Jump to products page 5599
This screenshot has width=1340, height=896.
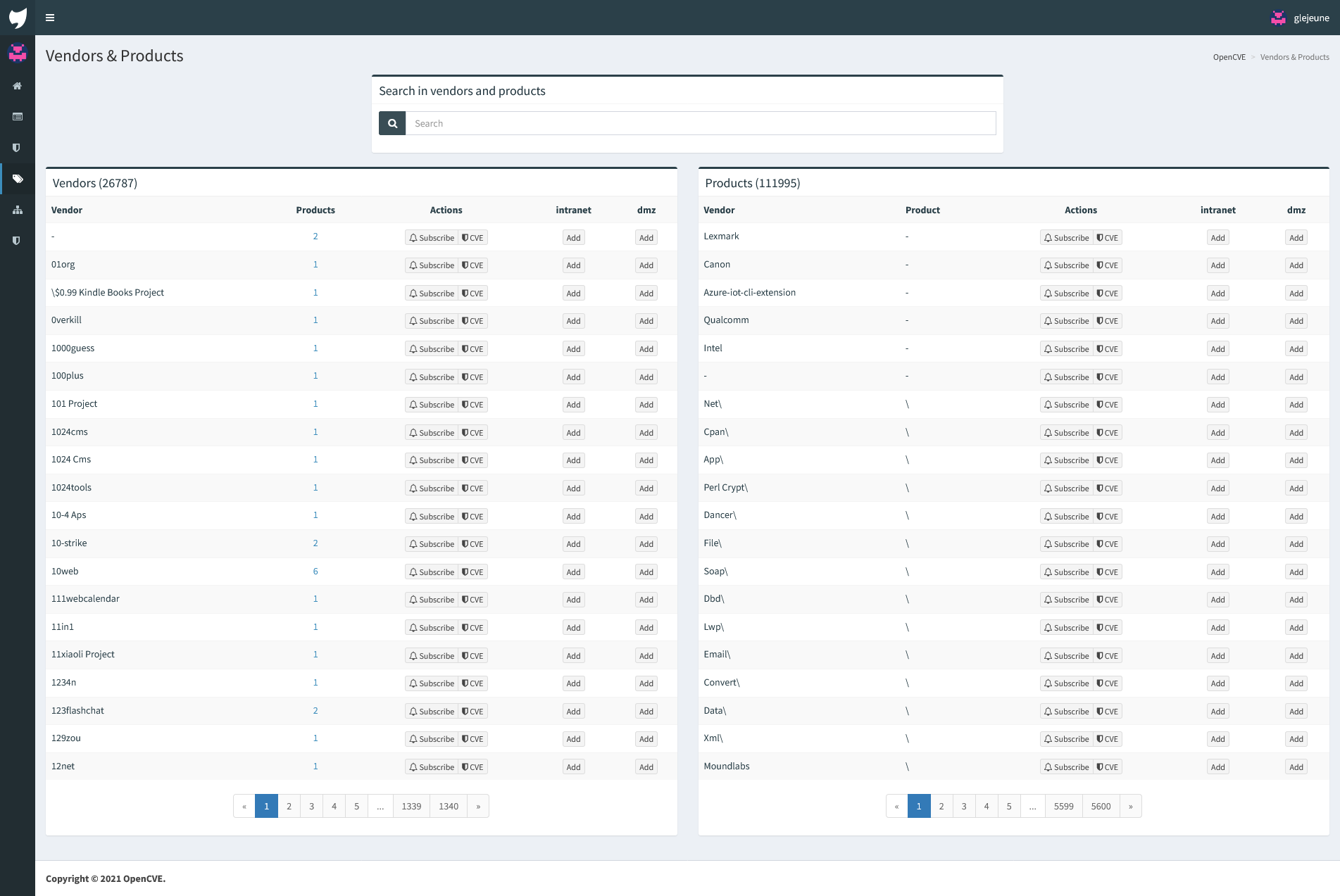1064,806
